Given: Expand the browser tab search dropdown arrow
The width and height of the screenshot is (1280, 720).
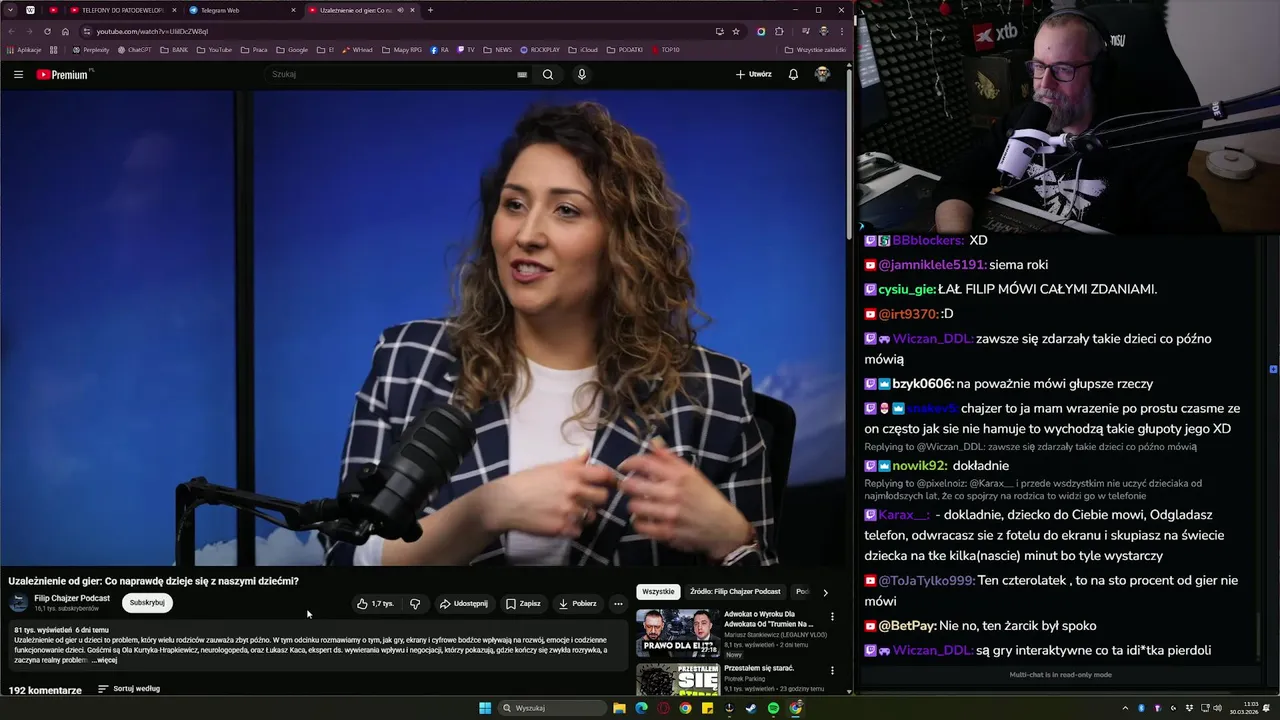Looking at the screenshot, I should coord(10,10).
